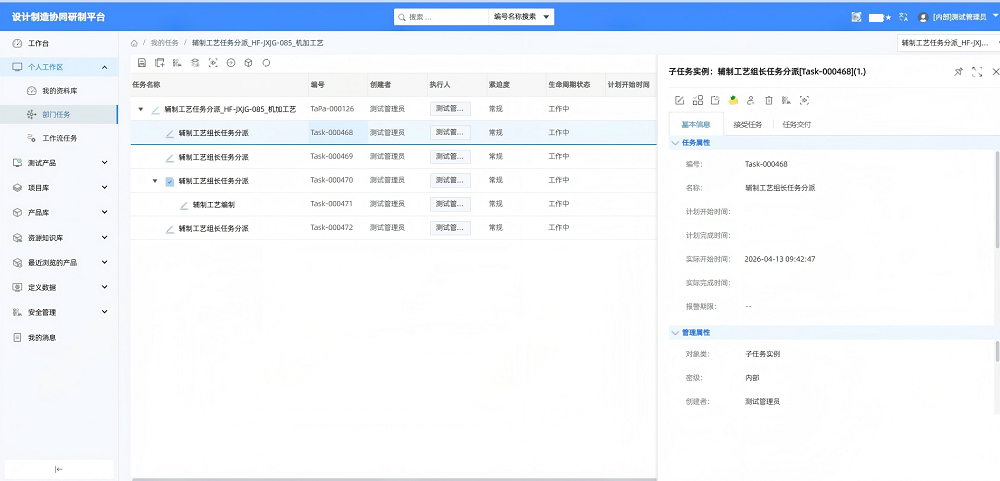This screenshot has width=1000, height=481.
Task: Click the trash delete icon in the detail panel toolbar
Action: (768, 100)
